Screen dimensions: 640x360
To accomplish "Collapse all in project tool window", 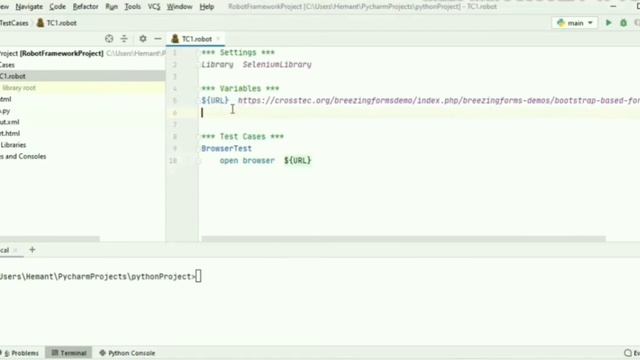I will [x=124, y=39].
